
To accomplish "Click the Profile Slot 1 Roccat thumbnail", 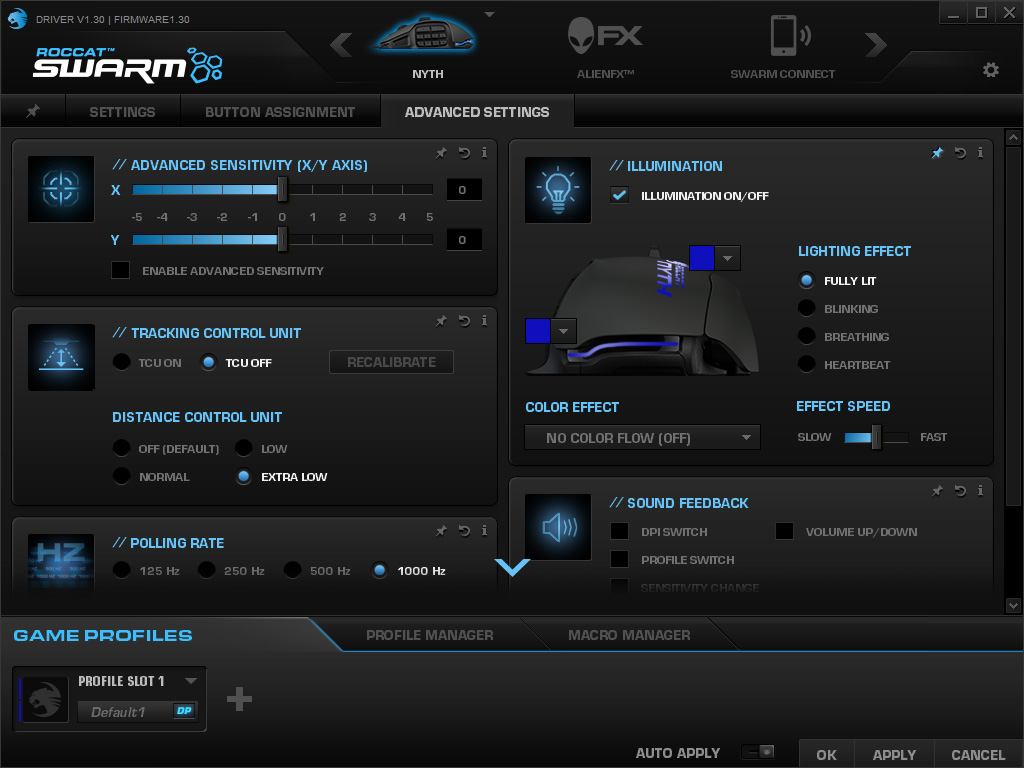I will pyautogui.click(x=44, y=699).
